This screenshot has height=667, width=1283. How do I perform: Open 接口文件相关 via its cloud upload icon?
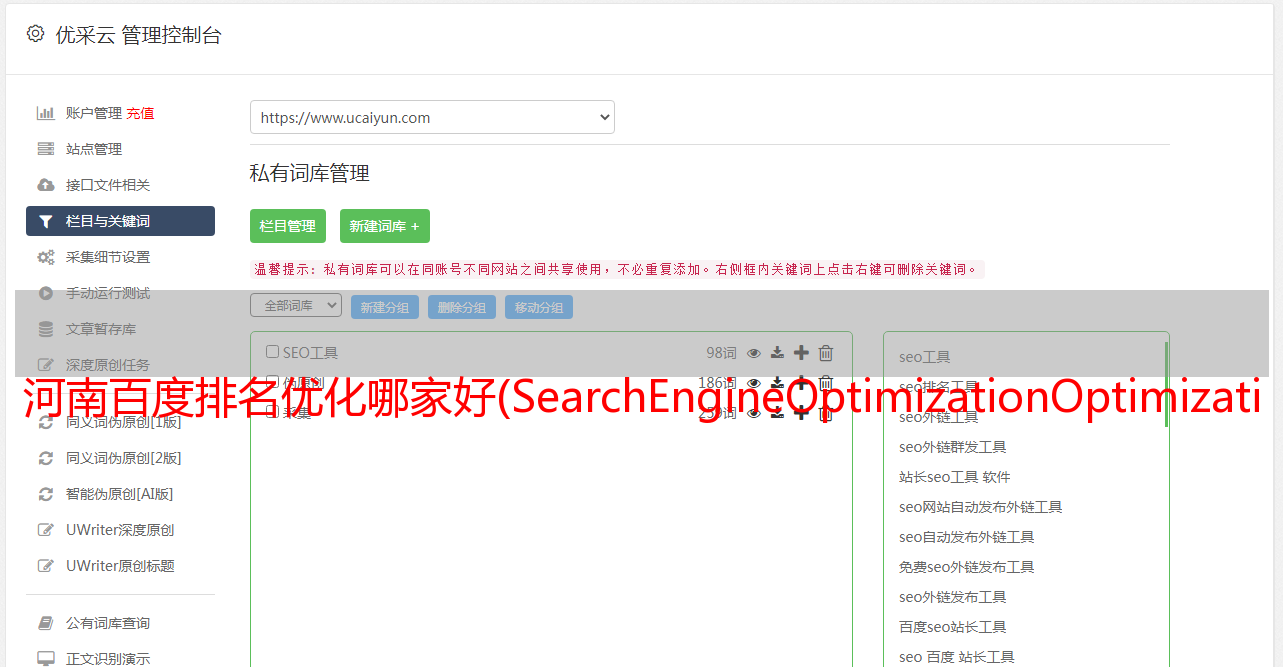[x=46, y=185]
